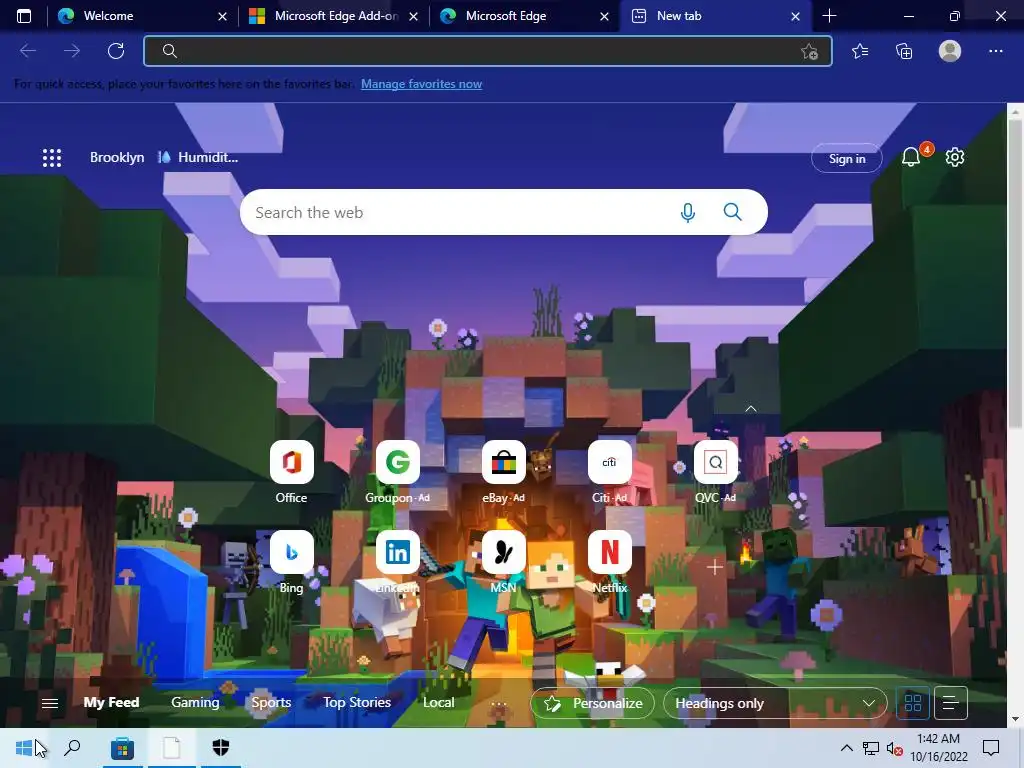
Task: Select the My Feed section
Action: click(x=111, y=703)
